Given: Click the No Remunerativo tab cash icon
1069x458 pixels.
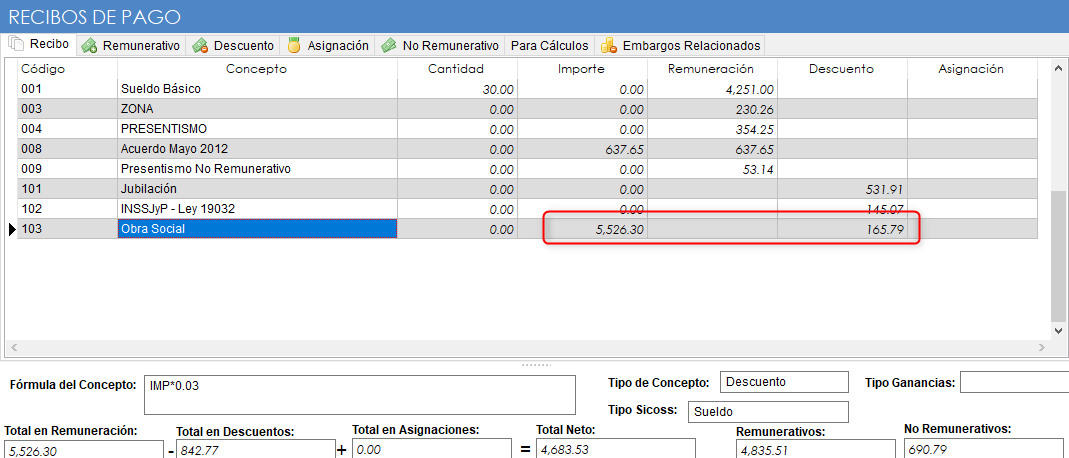Looking at the screenshot, I should [x=388, y=46].
